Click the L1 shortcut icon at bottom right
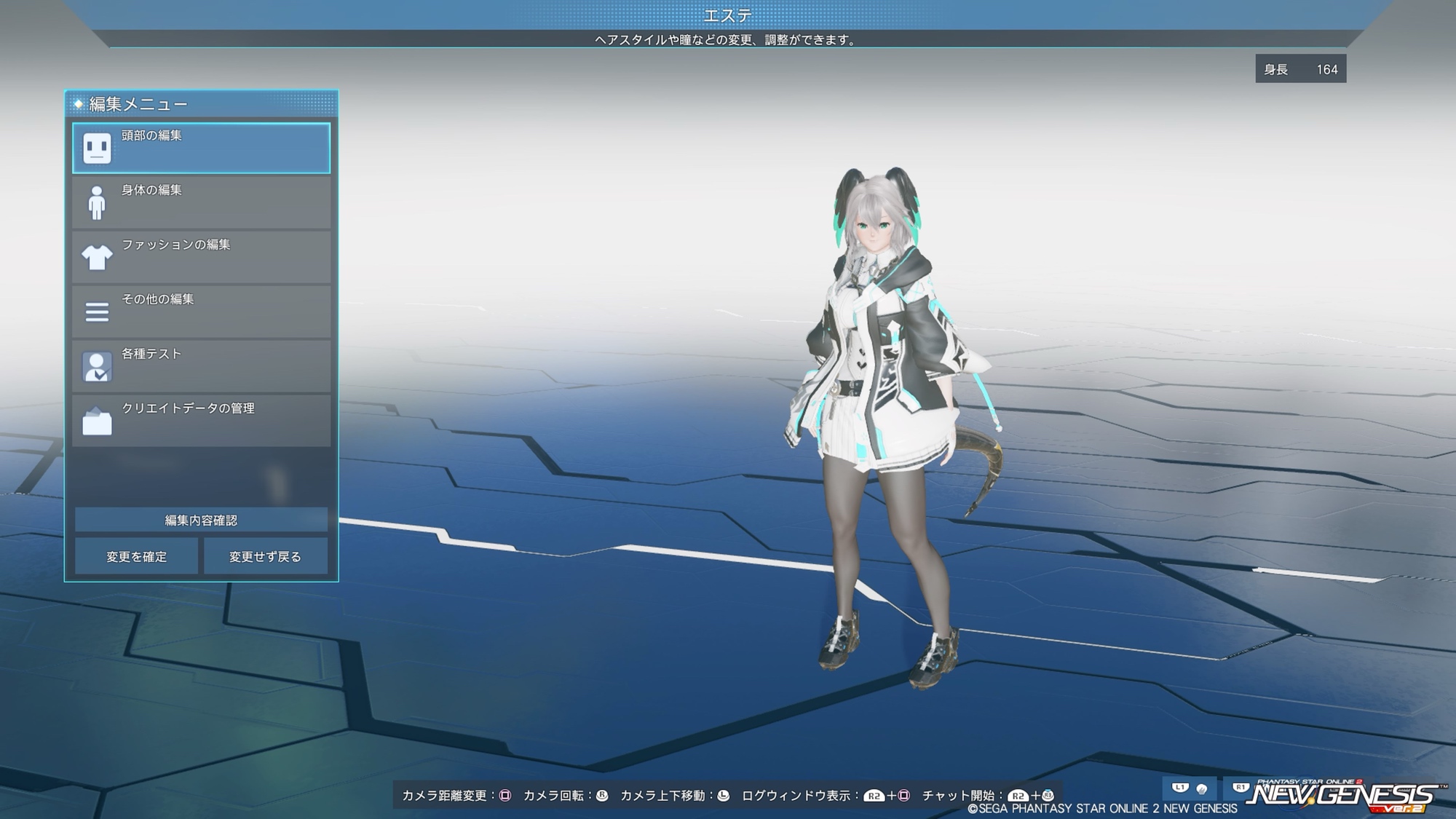The width and height of the screenshot is (1456, 819). click(x=1180, y=788)
